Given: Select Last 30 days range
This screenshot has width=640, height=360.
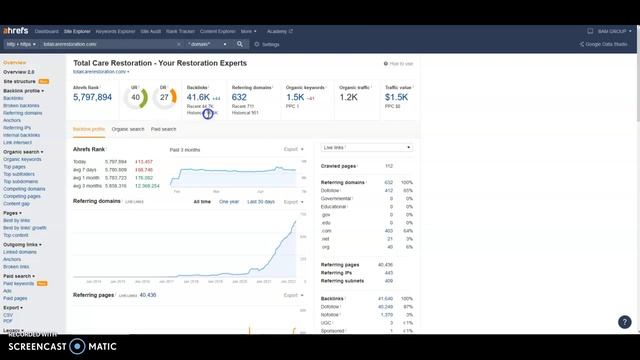Looking at the screenshot, I should [261, 202].
